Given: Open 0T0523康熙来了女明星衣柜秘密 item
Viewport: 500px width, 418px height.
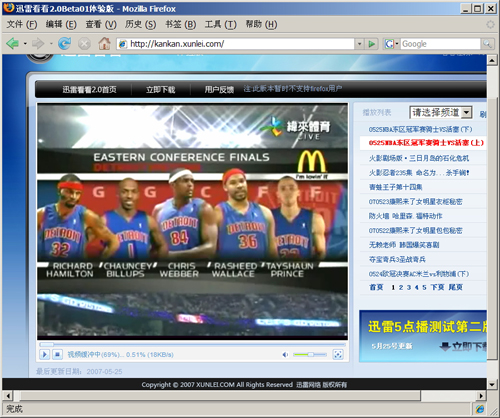Looking at the screenshot, I should click(415, 201).
